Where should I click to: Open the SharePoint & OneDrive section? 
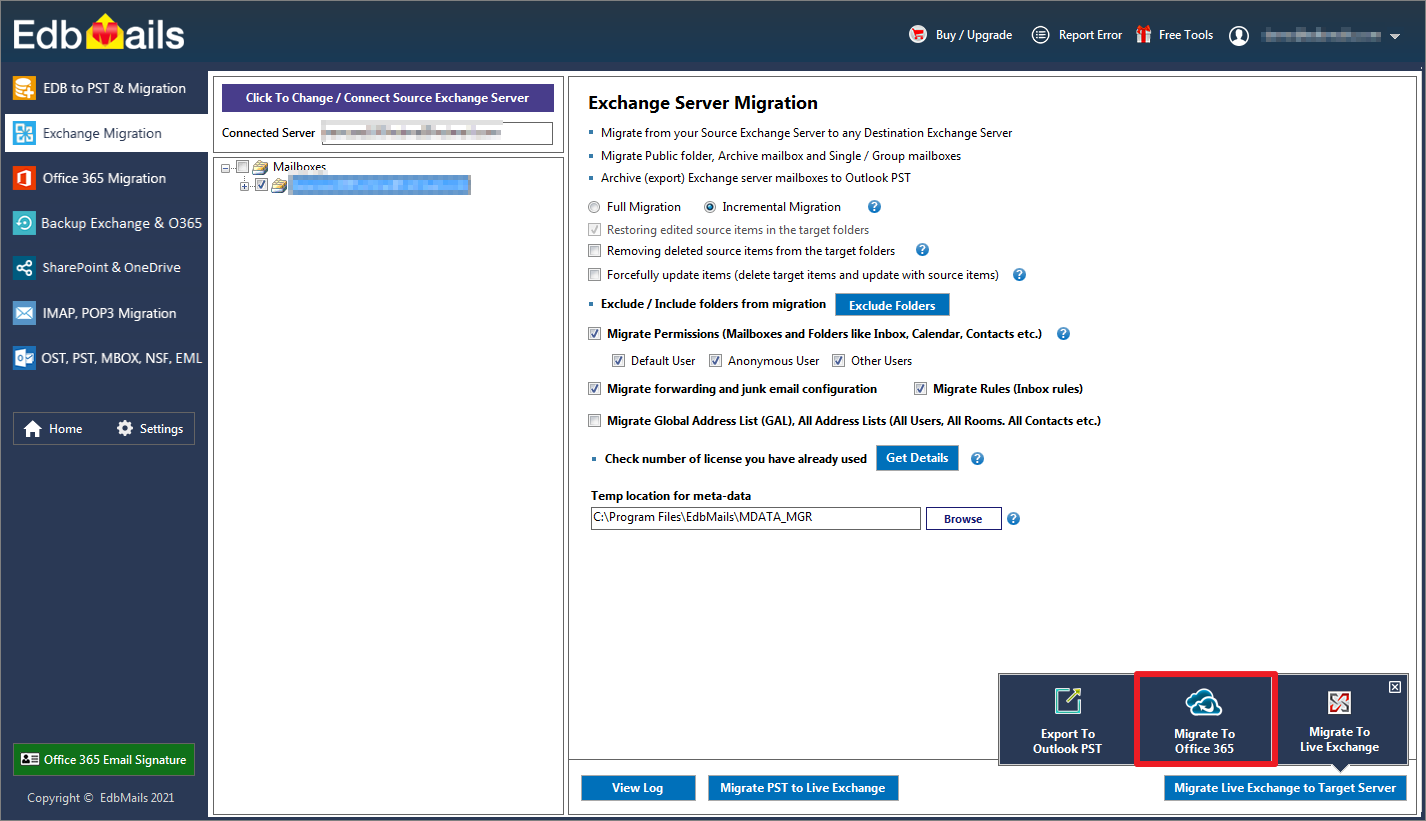point(104,267)
